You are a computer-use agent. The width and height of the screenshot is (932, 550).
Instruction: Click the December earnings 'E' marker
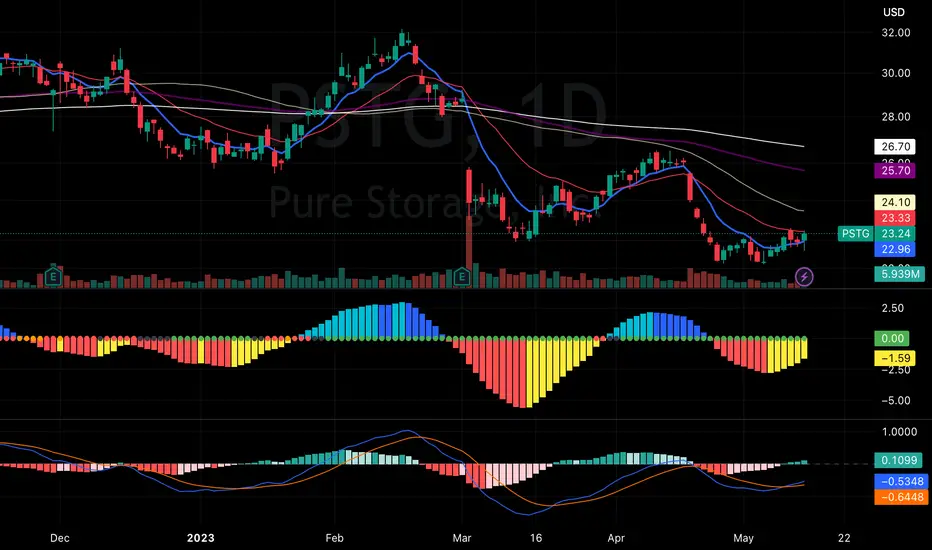pos(53,276)
